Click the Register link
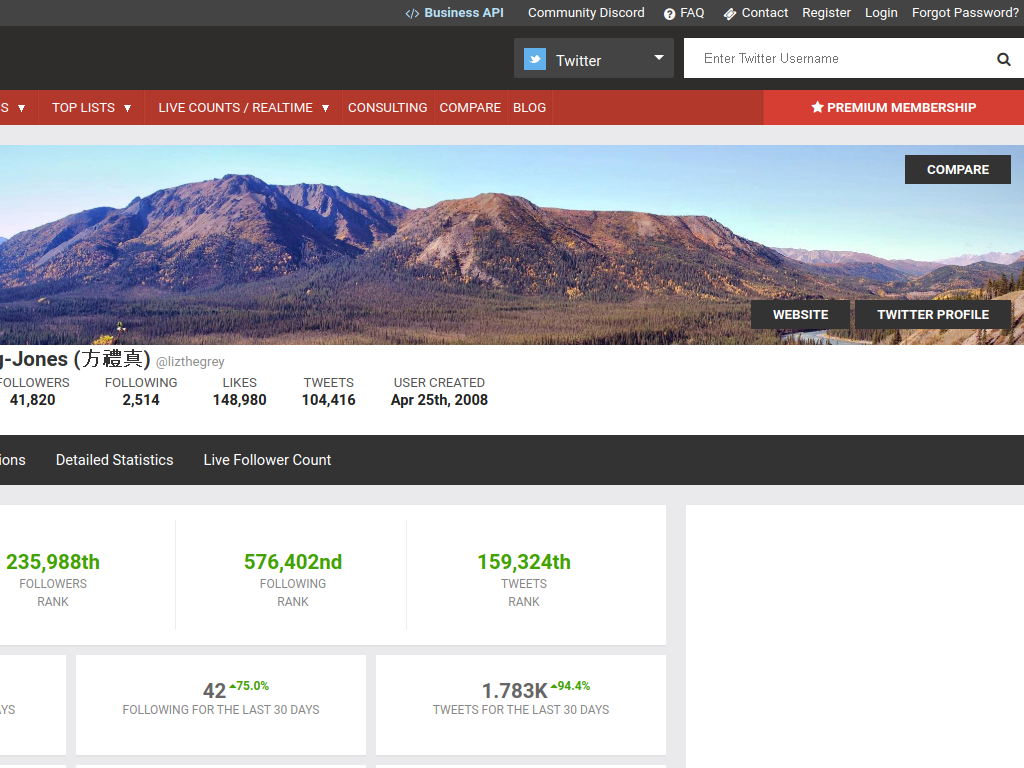 point(826,12)
